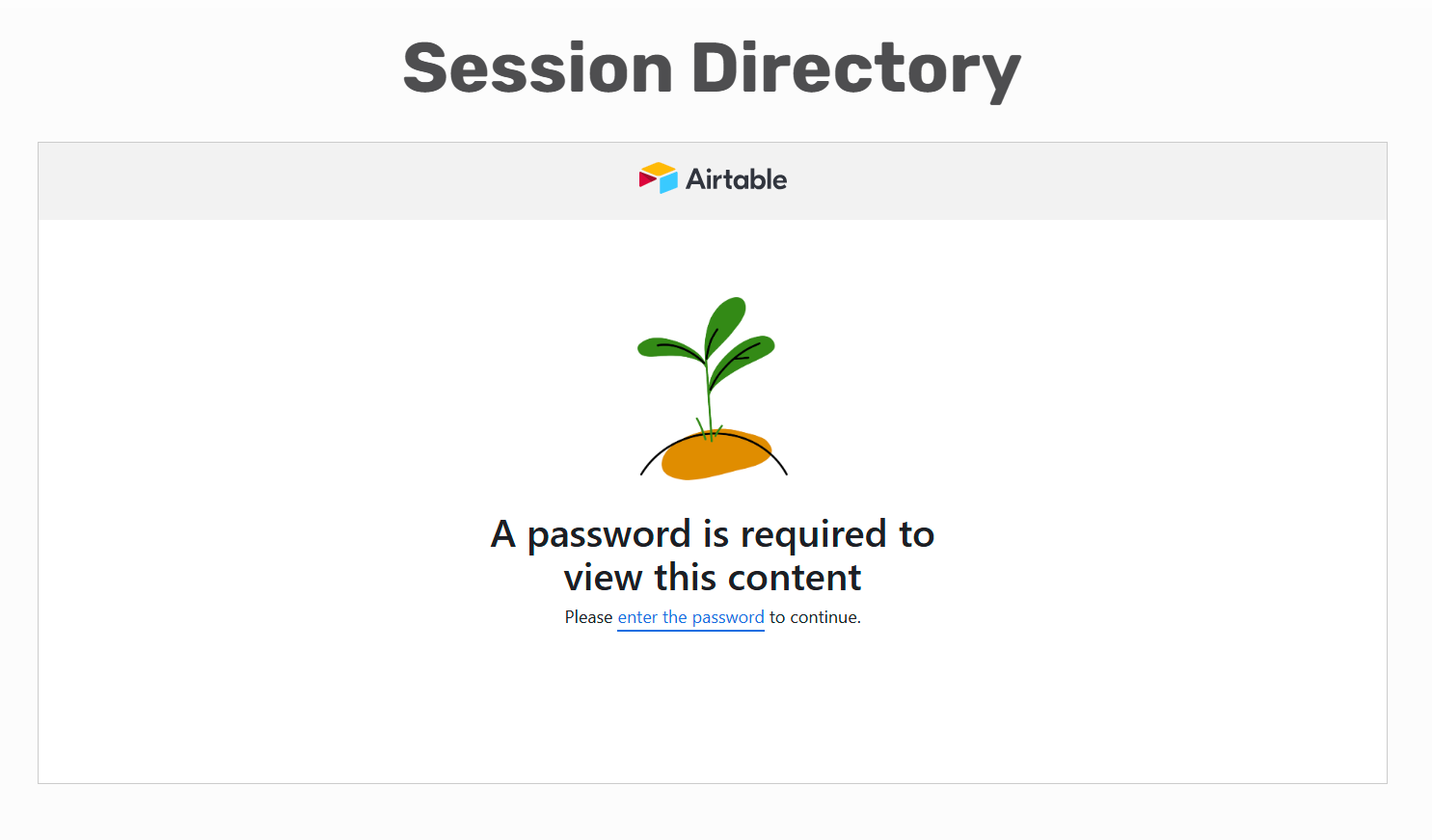Click the red triangle of Airtable logo
This screenshot has height=840, width=1432.
[x=647, y=180]
